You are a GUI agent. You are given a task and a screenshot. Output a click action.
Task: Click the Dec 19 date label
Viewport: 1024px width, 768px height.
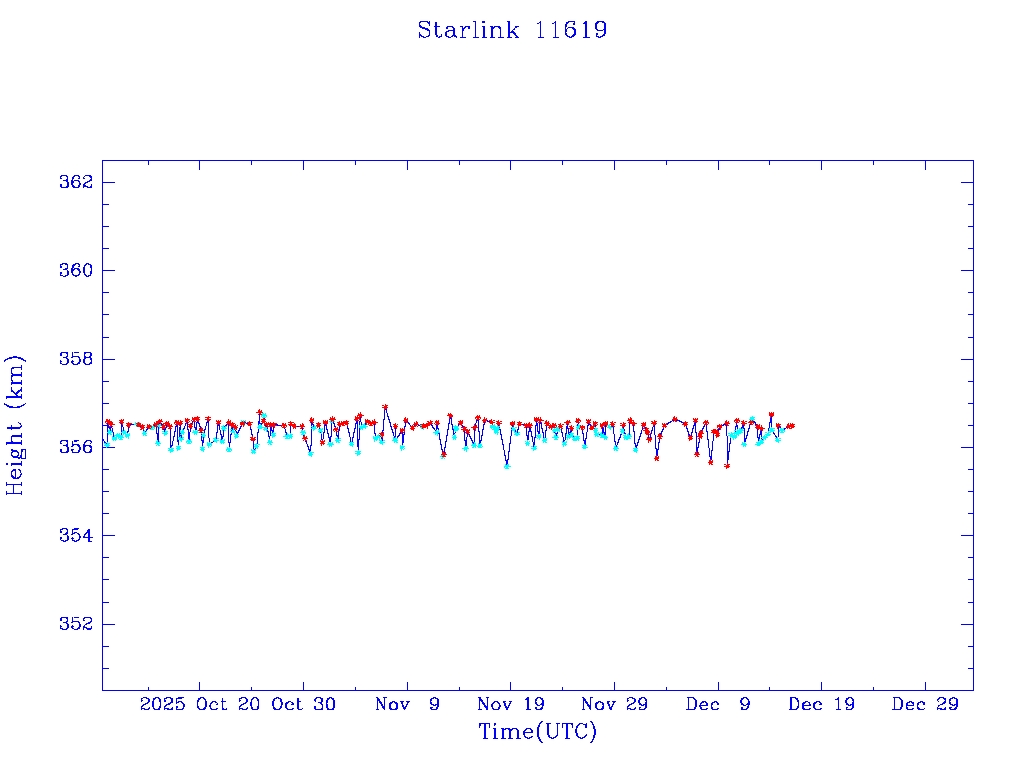(820, 704)
